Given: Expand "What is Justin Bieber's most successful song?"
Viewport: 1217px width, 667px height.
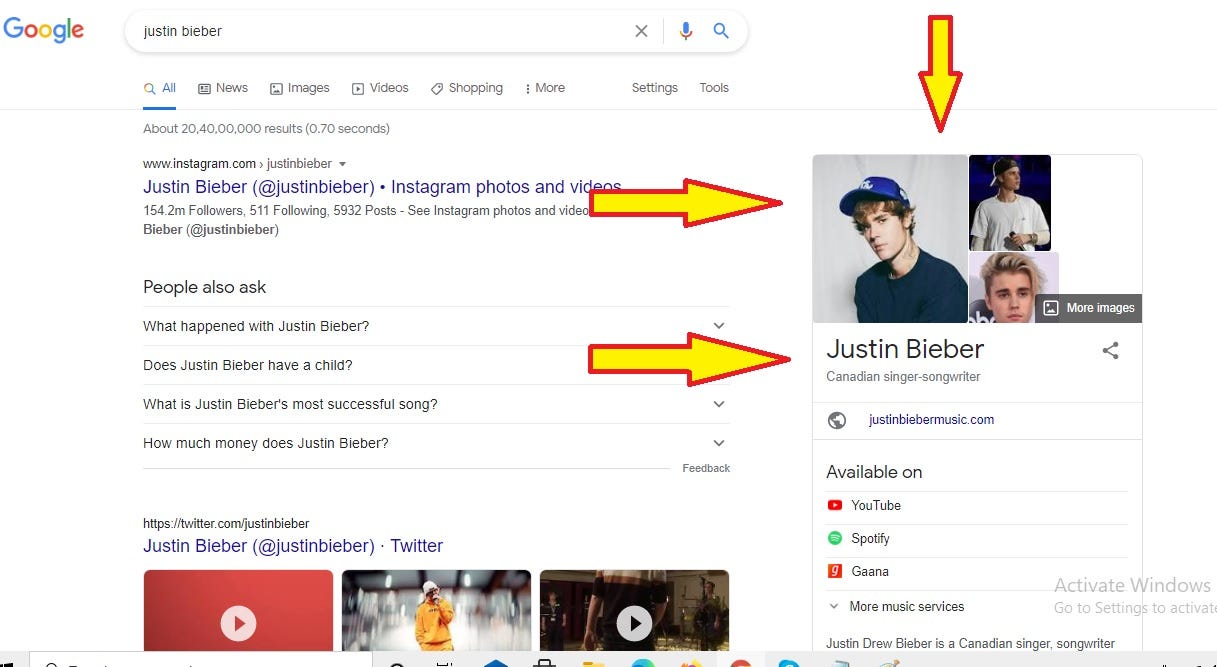Looking at the screenshot, I should tap(436, 404).
